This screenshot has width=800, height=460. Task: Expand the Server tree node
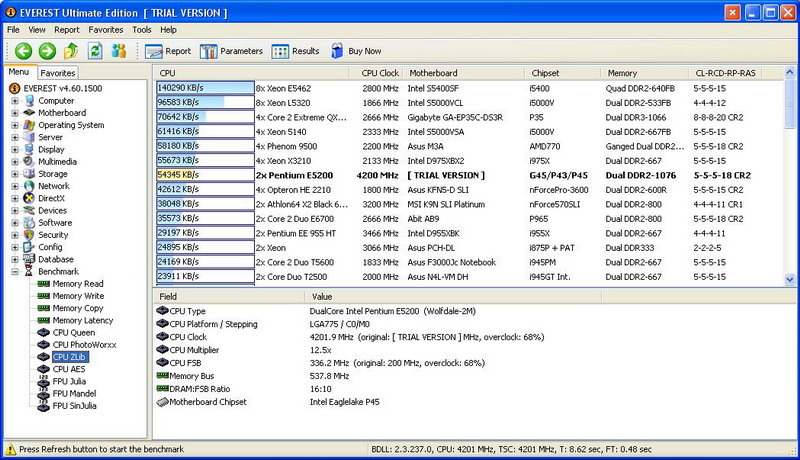pos(15,137)
